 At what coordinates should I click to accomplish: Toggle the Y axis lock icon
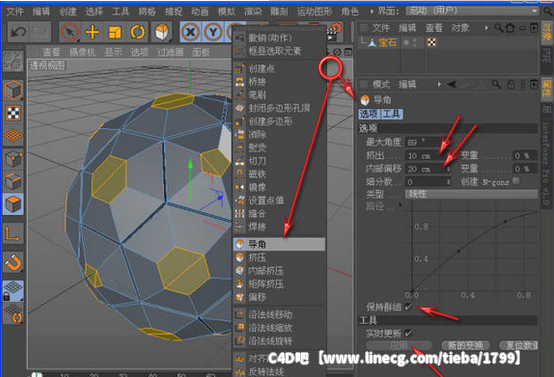[x=213, y=32]
